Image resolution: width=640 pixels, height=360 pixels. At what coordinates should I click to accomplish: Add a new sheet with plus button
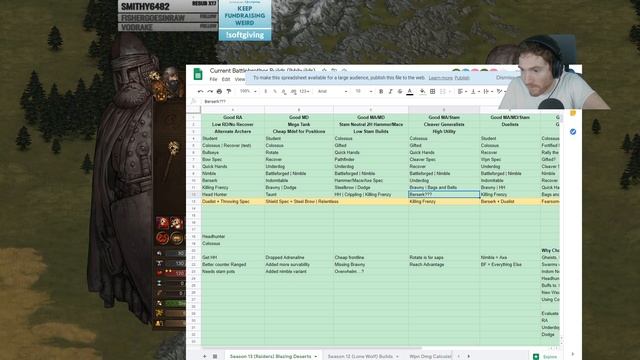point(204,356)
